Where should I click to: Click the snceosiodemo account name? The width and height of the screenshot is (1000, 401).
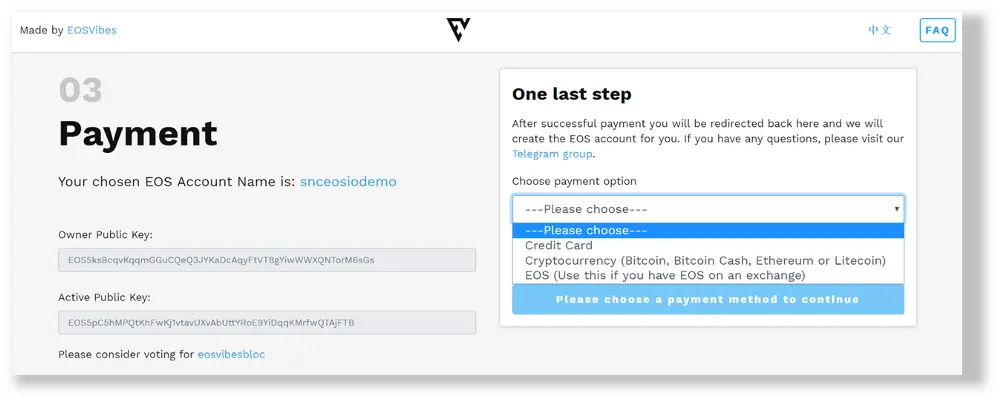348,182
